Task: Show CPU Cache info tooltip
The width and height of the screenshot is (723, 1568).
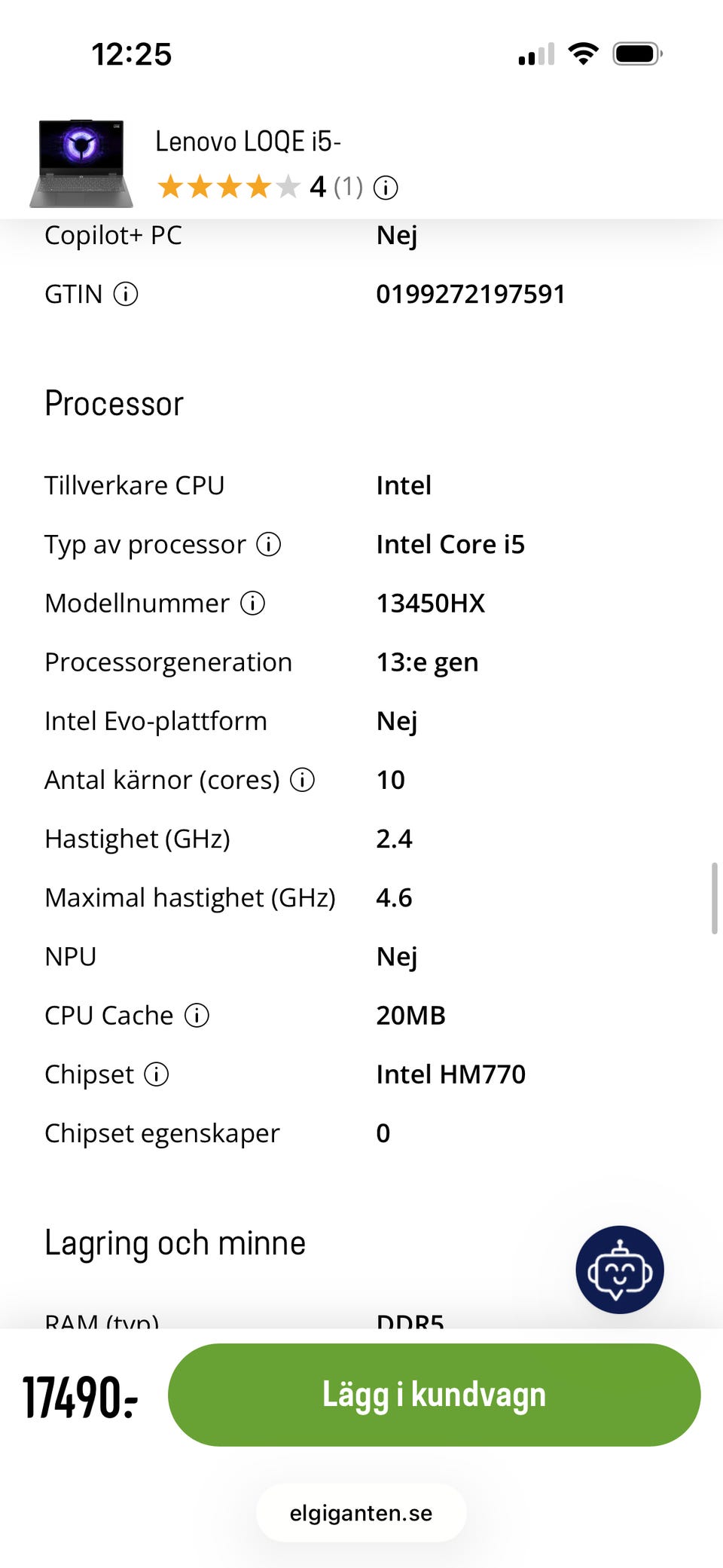Action: tap(197, 1016)
